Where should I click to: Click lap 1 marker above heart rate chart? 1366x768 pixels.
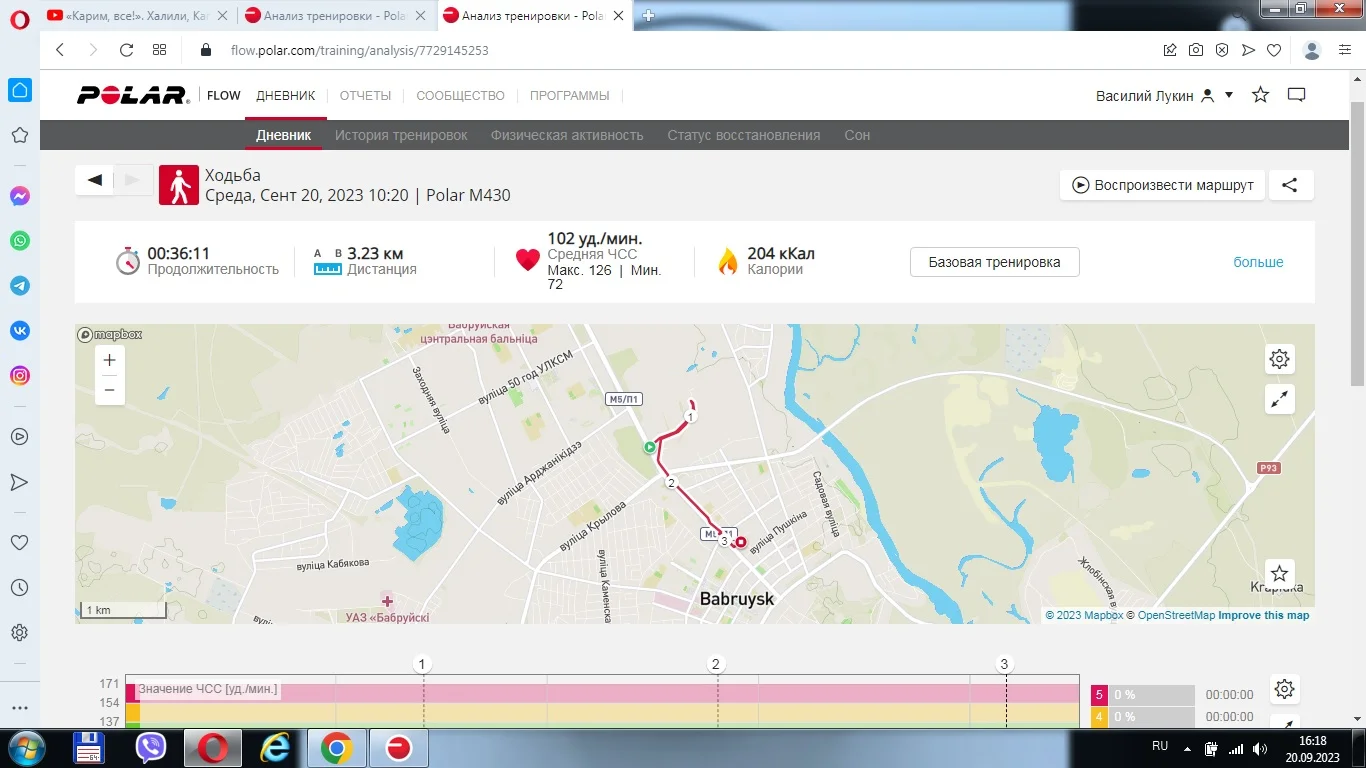pyautogui.click(x=423, y=664)
